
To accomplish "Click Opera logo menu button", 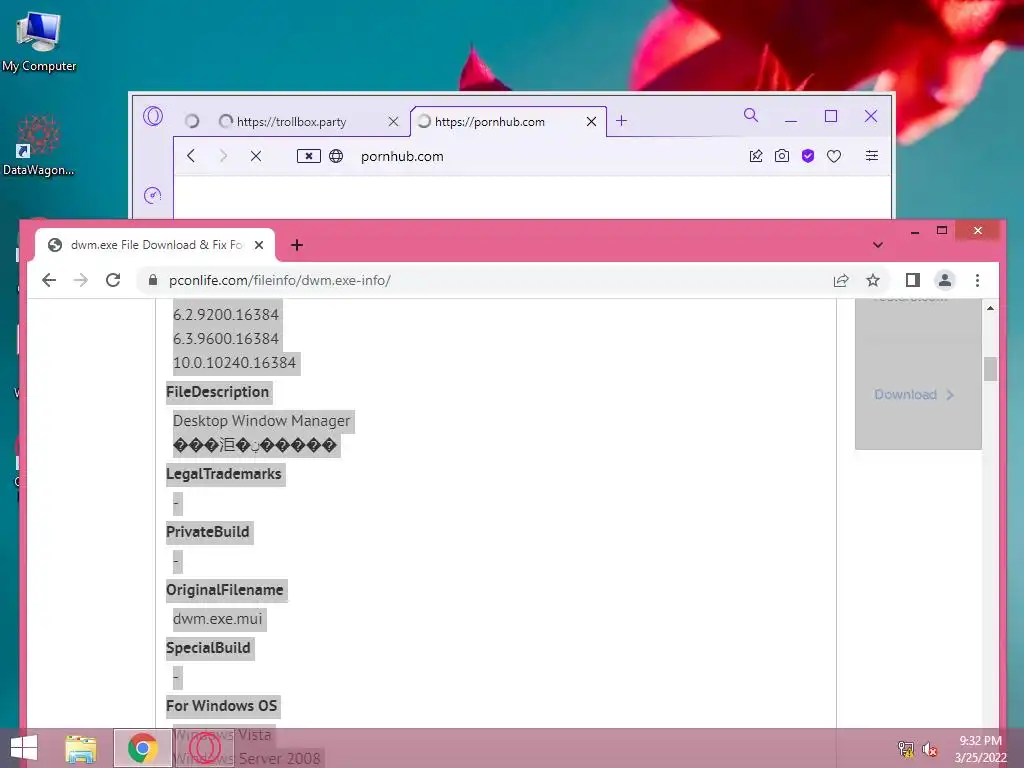I will coord(153,116).
